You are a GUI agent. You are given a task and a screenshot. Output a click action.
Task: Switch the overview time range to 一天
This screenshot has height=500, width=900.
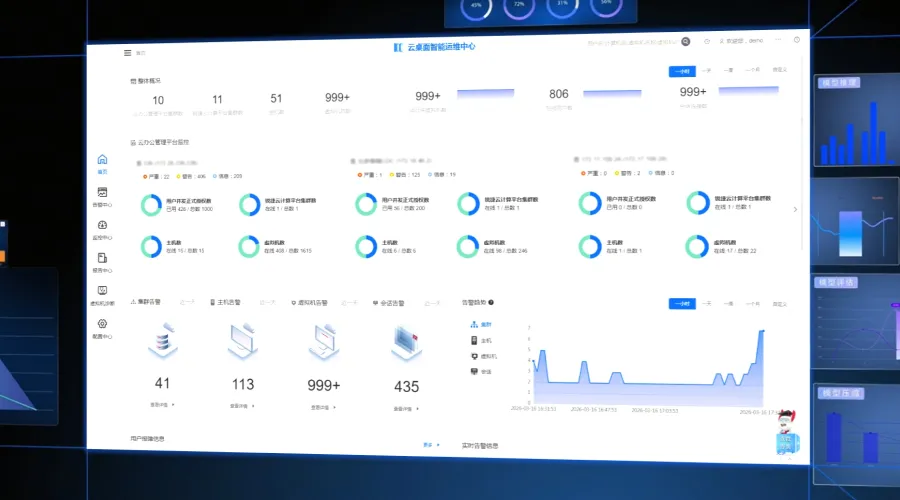tap(706, 71)
